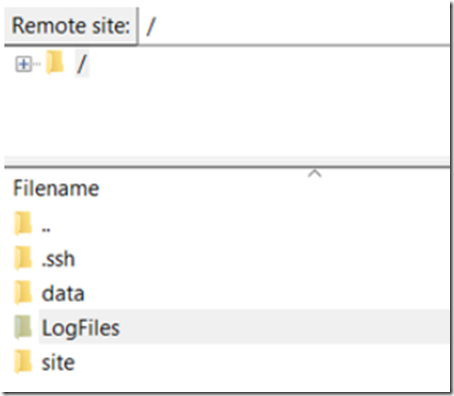Select the site folder name
Image resolution: width=454 pixels, height=396 pixels.
point(58,362)
